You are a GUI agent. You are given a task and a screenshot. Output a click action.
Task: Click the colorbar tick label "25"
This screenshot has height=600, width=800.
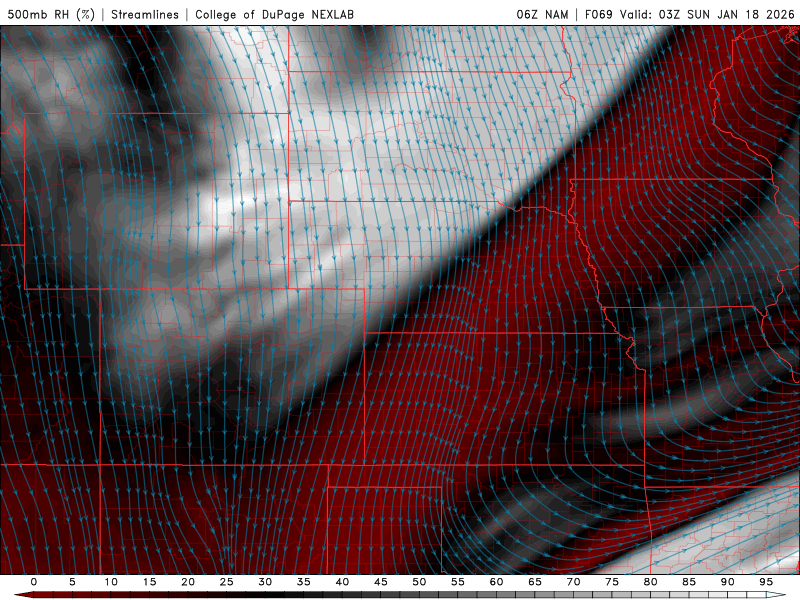pos(227,582)
